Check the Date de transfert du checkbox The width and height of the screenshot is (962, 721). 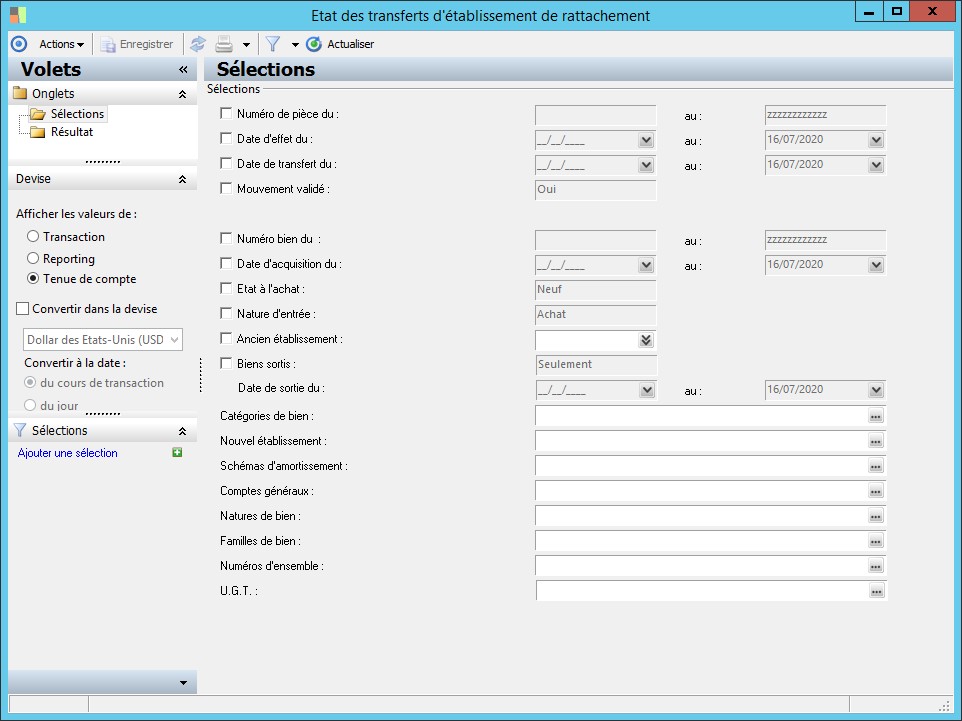226,163
